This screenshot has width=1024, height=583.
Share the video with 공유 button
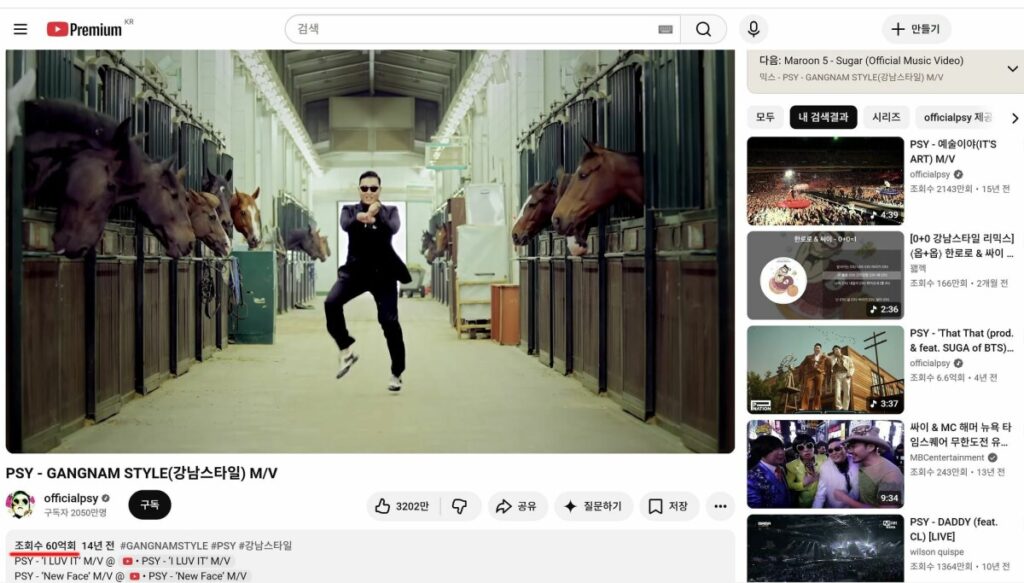click(x=517, y=506)
